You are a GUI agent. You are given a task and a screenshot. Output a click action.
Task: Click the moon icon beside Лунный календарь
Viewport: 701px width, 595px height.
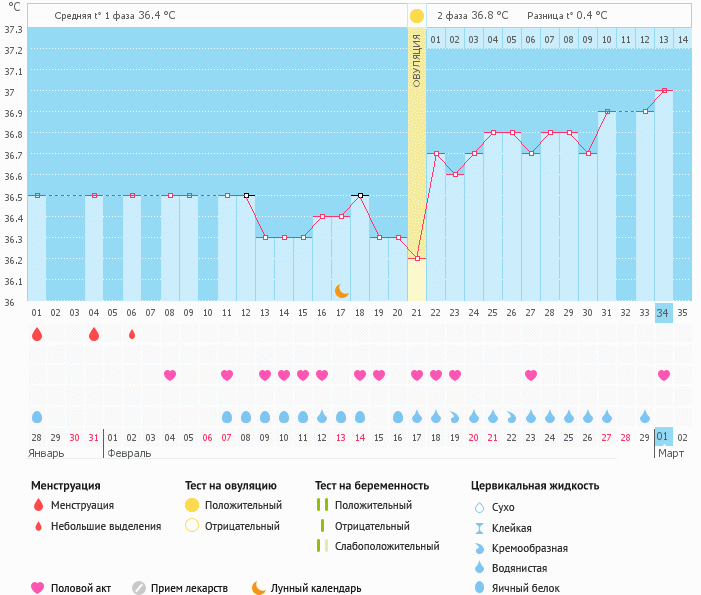point(259,588)
